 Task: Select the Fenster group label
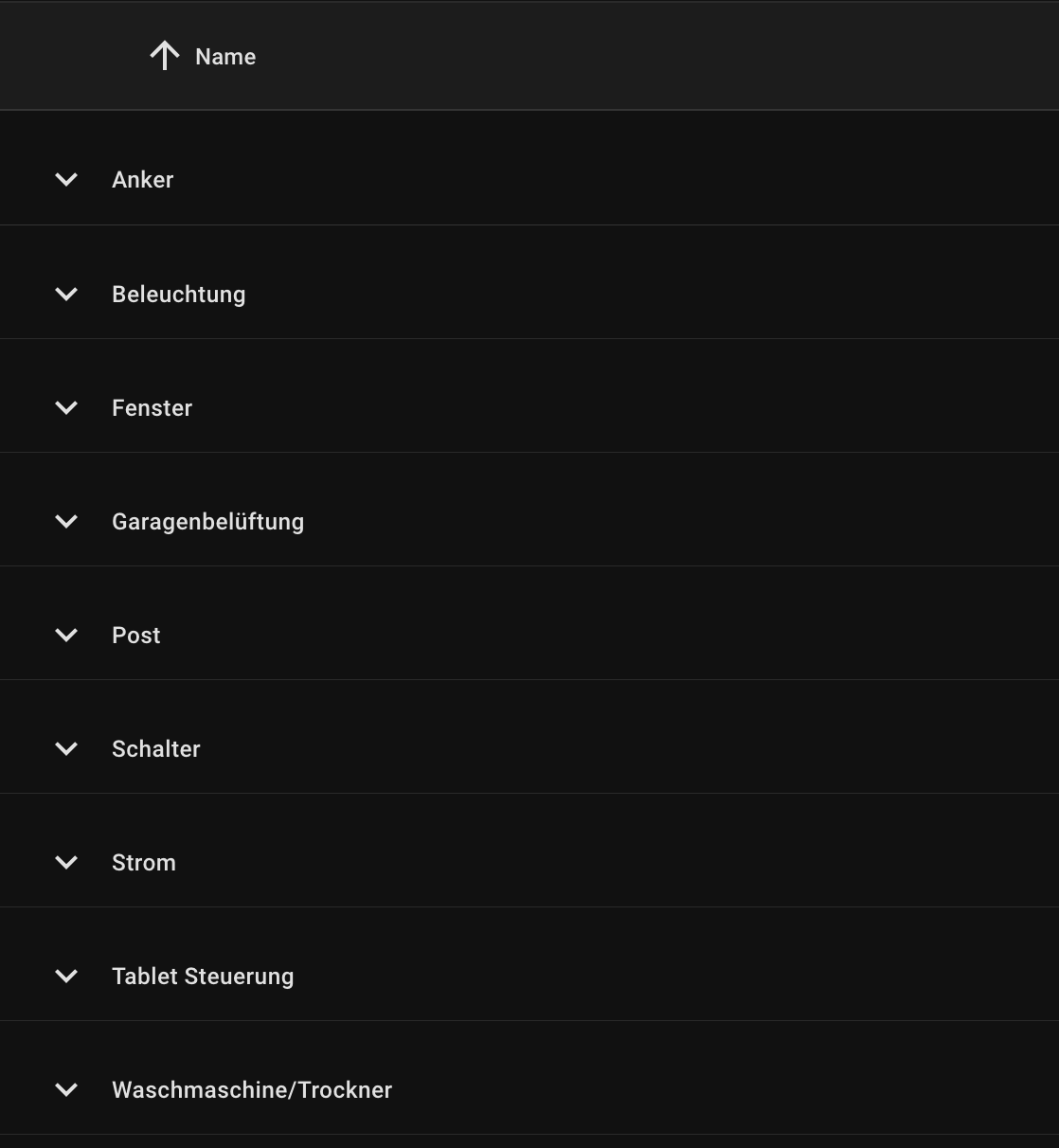(x=152, y=408)
